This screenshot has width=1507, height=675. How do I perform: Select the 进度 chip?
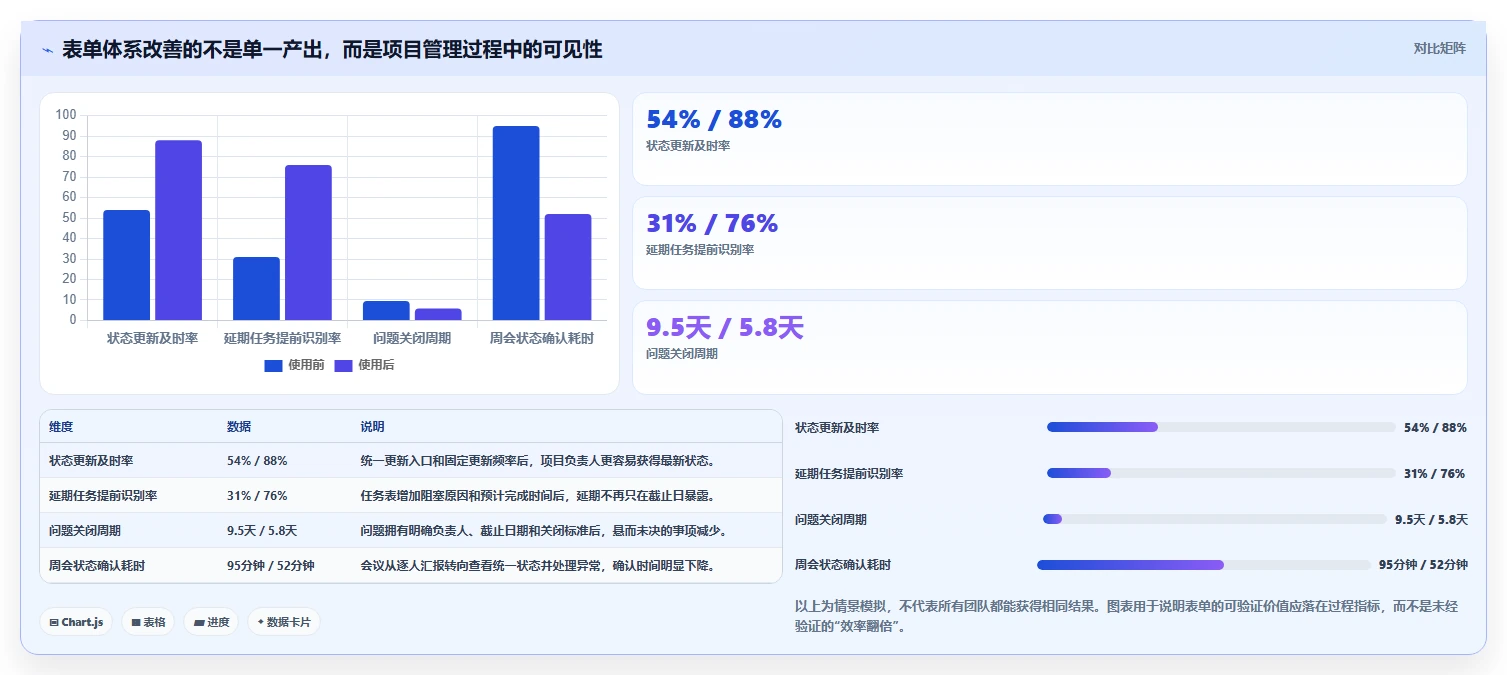click(x=211, y=622)
